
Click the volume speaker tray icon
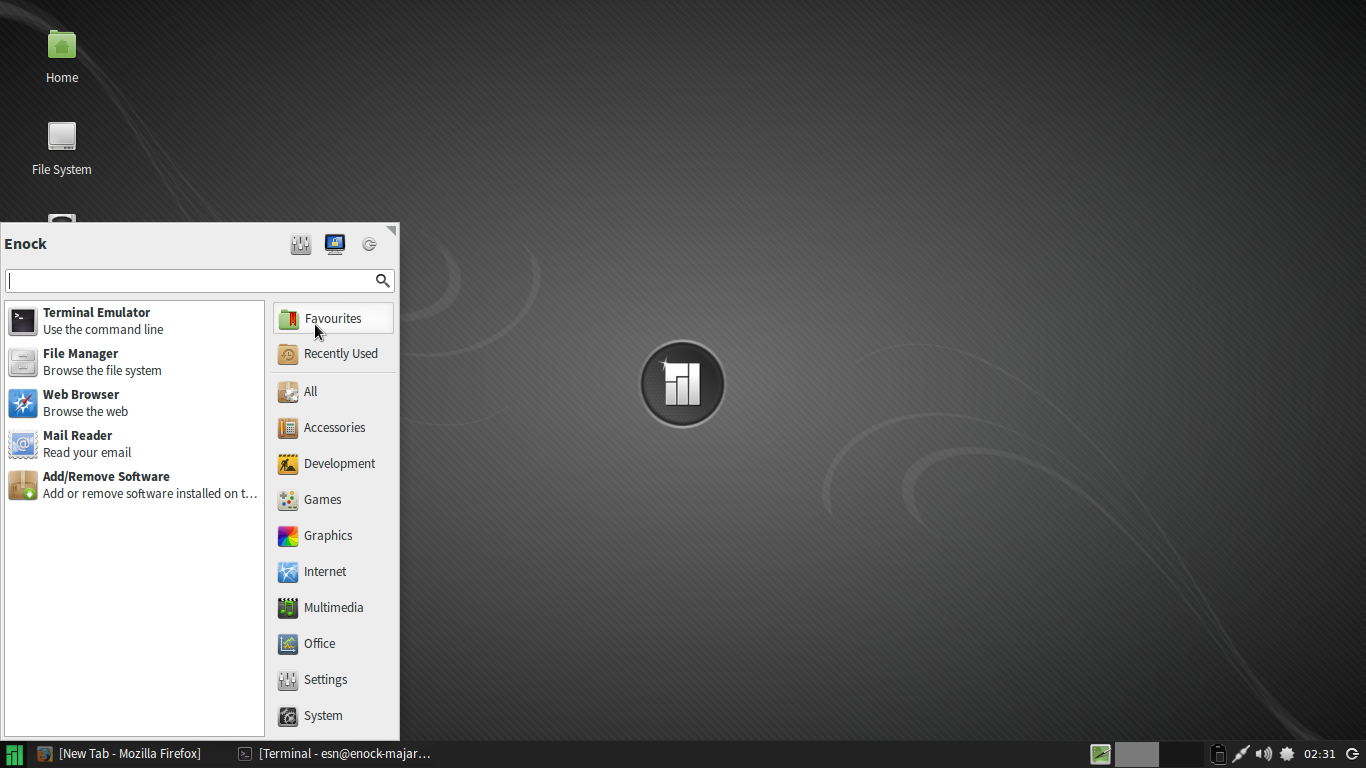pyautogui.click(x=1264, y=754)
